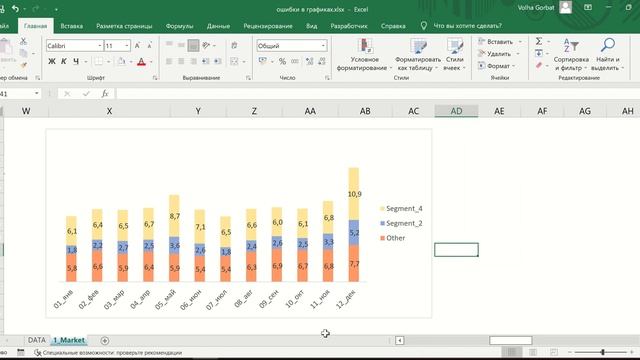Open the Формулы ribbon tab

coord(179,26)
